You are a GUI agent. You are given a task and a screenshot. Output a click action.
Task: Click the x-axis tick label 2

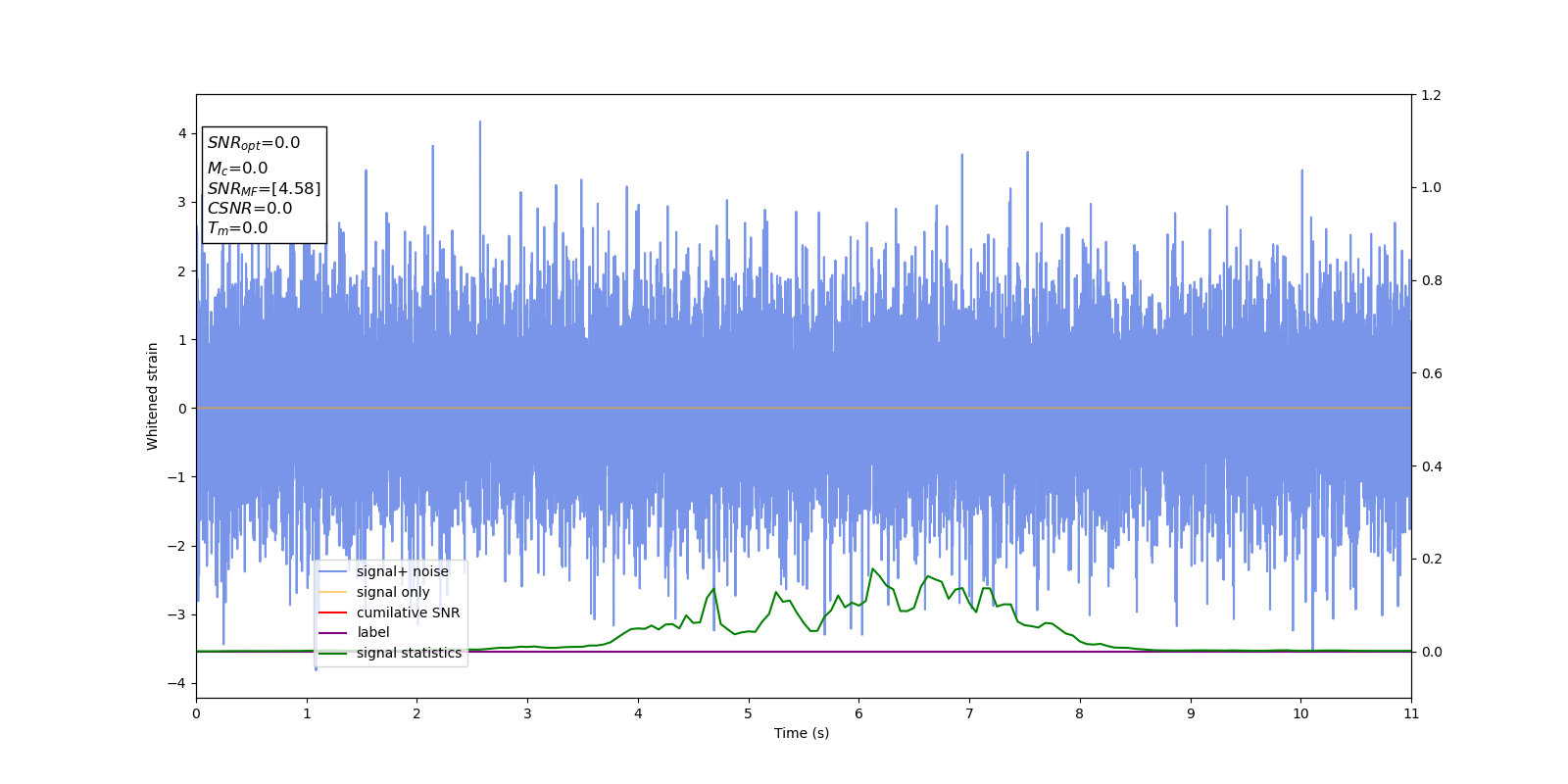click(x=416, y=713)
